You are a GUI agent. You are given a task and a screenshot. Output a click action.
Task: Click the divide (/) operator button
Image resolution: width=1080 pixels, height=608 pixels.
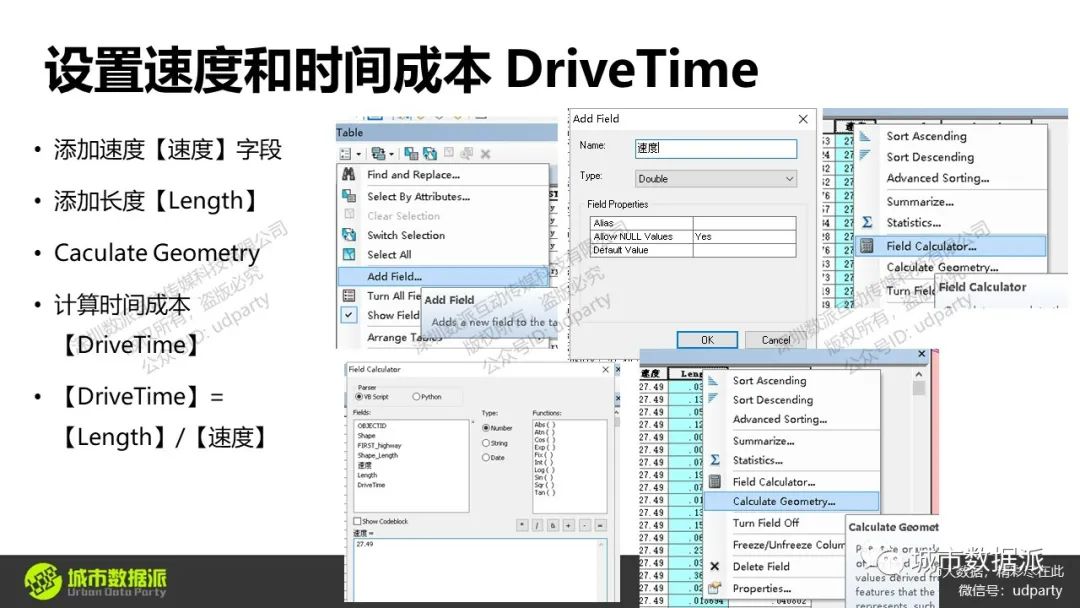(538, 525)
